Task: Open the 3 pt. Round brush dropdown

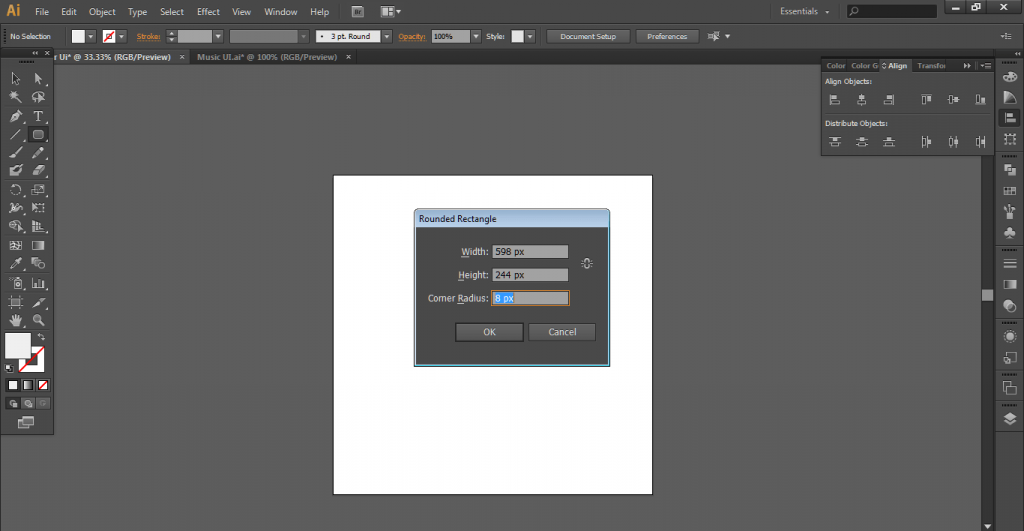Action: [385, 36]
